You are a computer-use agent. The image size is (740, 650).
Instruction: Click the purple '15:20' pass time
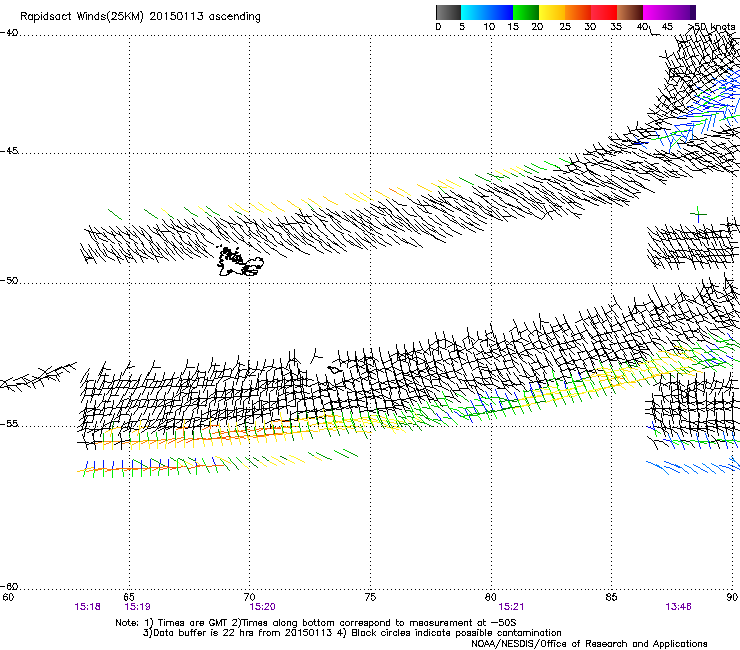[262, 607]
